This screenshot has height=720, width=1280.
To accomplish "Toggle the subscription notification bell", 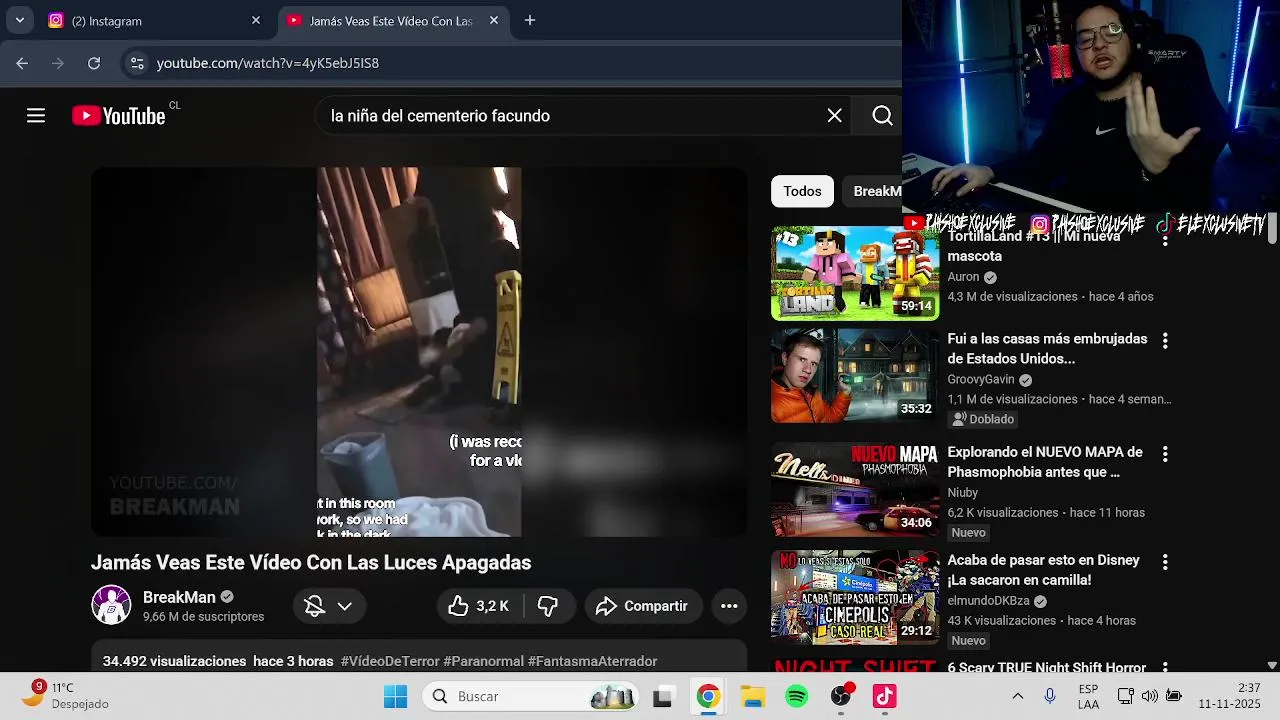I will coord(314,606).
